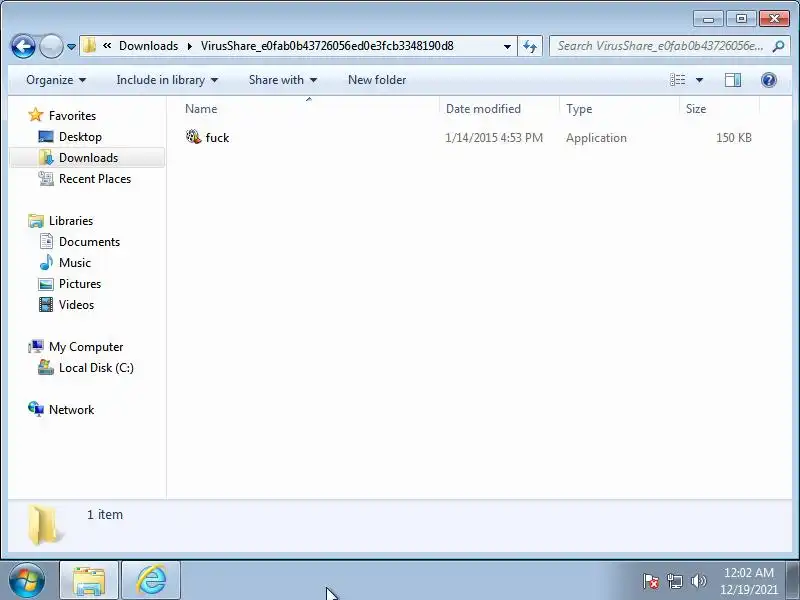Select Downloads in Favorites

(88, 158)
